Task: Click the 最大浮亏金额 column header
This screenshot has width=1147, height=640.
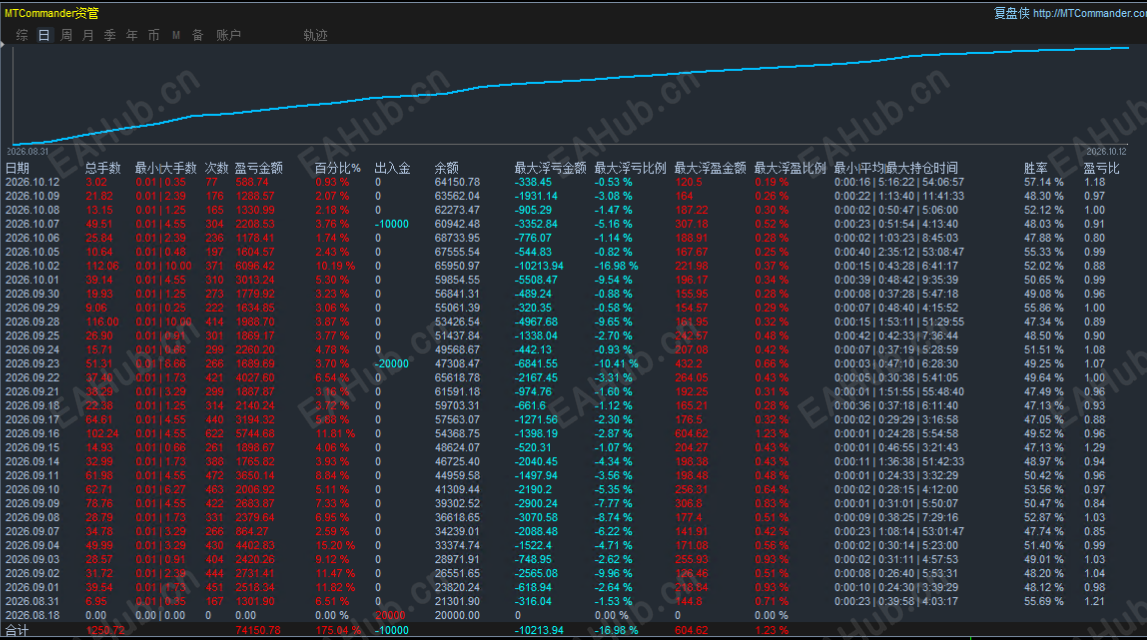Action: tap(550, 168)
